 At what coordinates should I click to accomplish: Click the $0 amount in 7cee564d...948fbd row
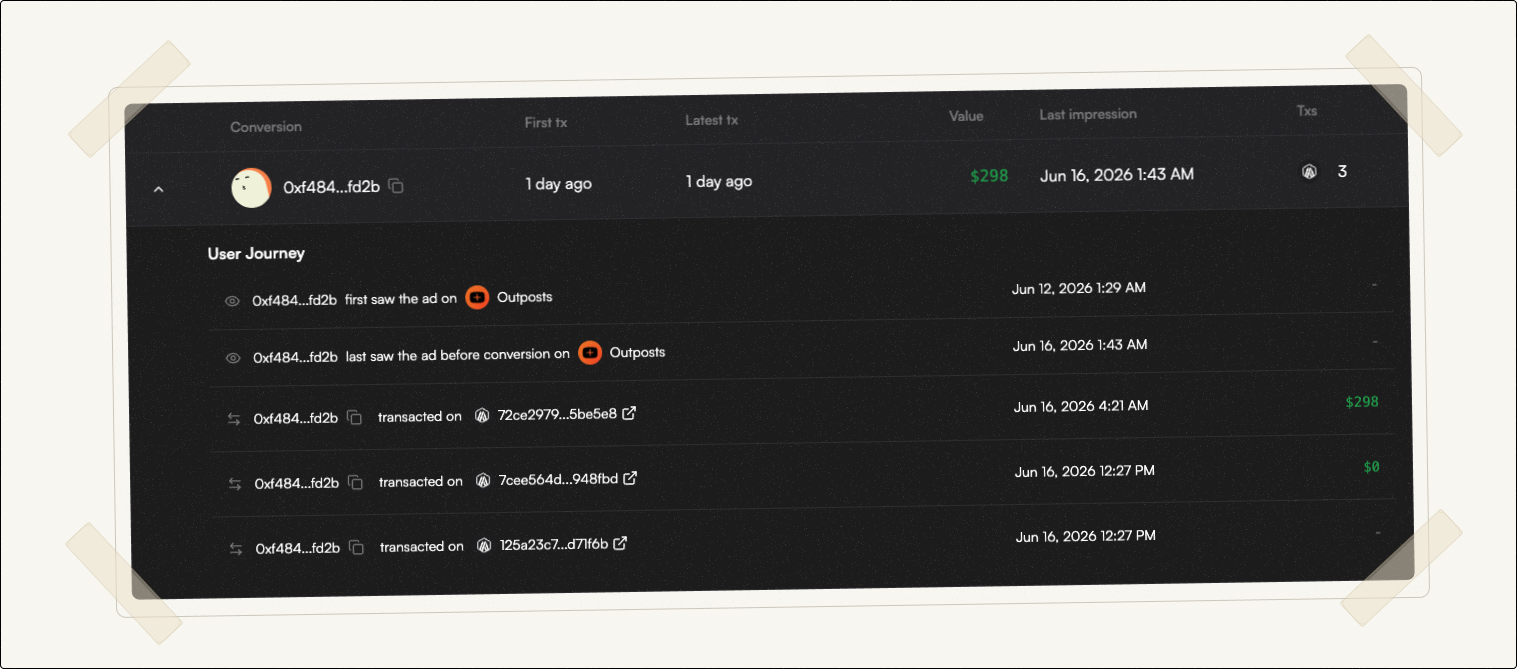coord(1371,467)
